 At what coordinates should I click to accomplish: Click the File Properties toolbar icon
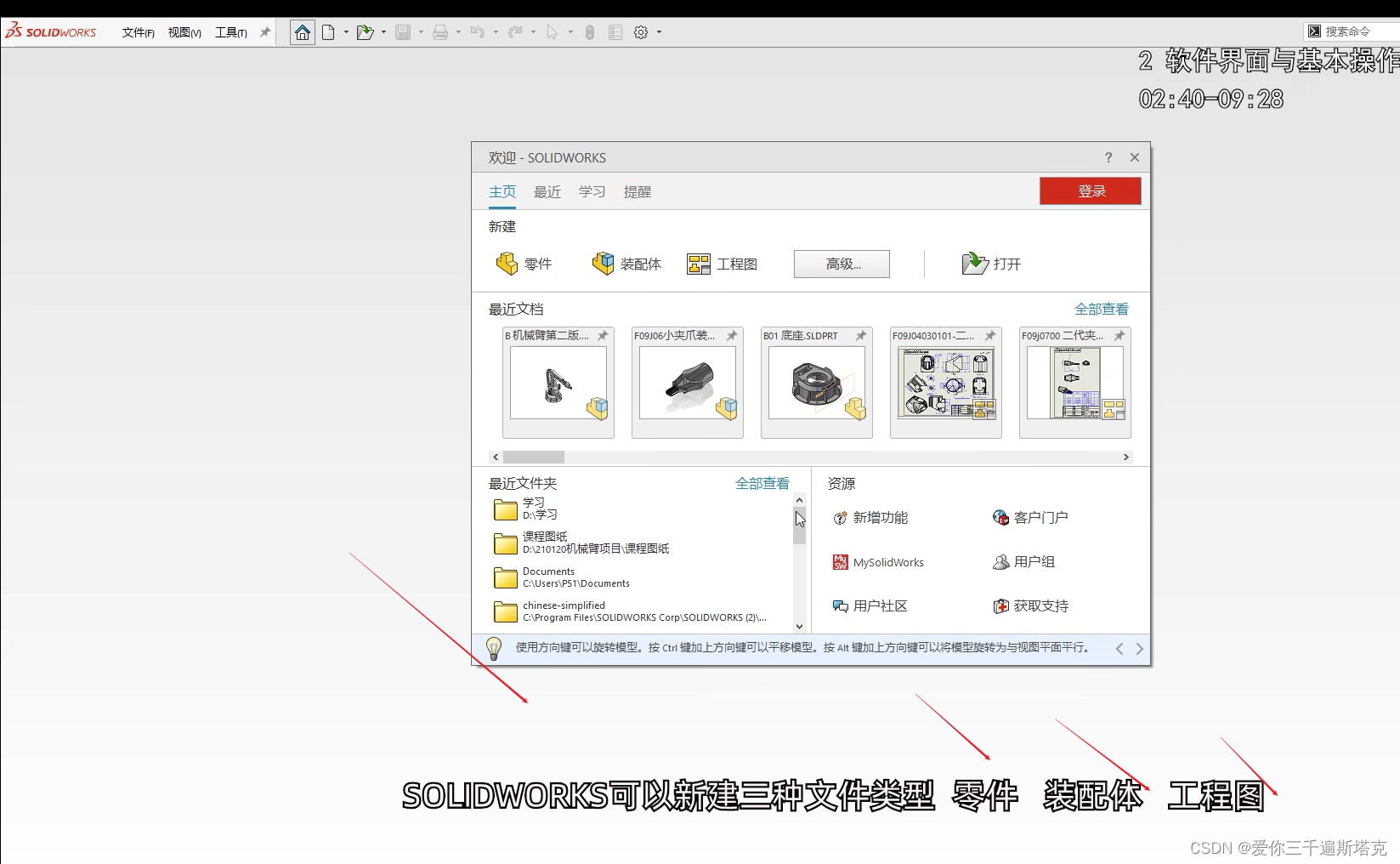click(x=615, y=32)
